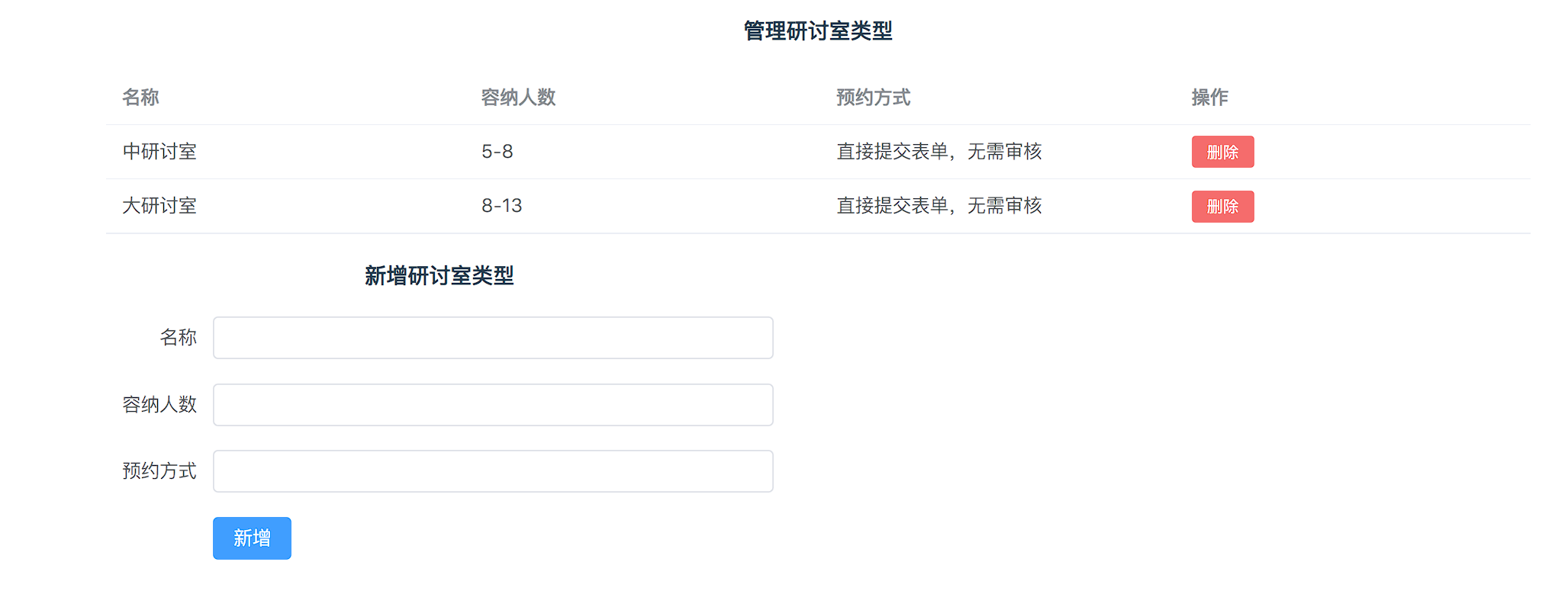Focus the 预约方式 input field
The height and width of the screenshot is (610, 1568).
coord(493,471)
